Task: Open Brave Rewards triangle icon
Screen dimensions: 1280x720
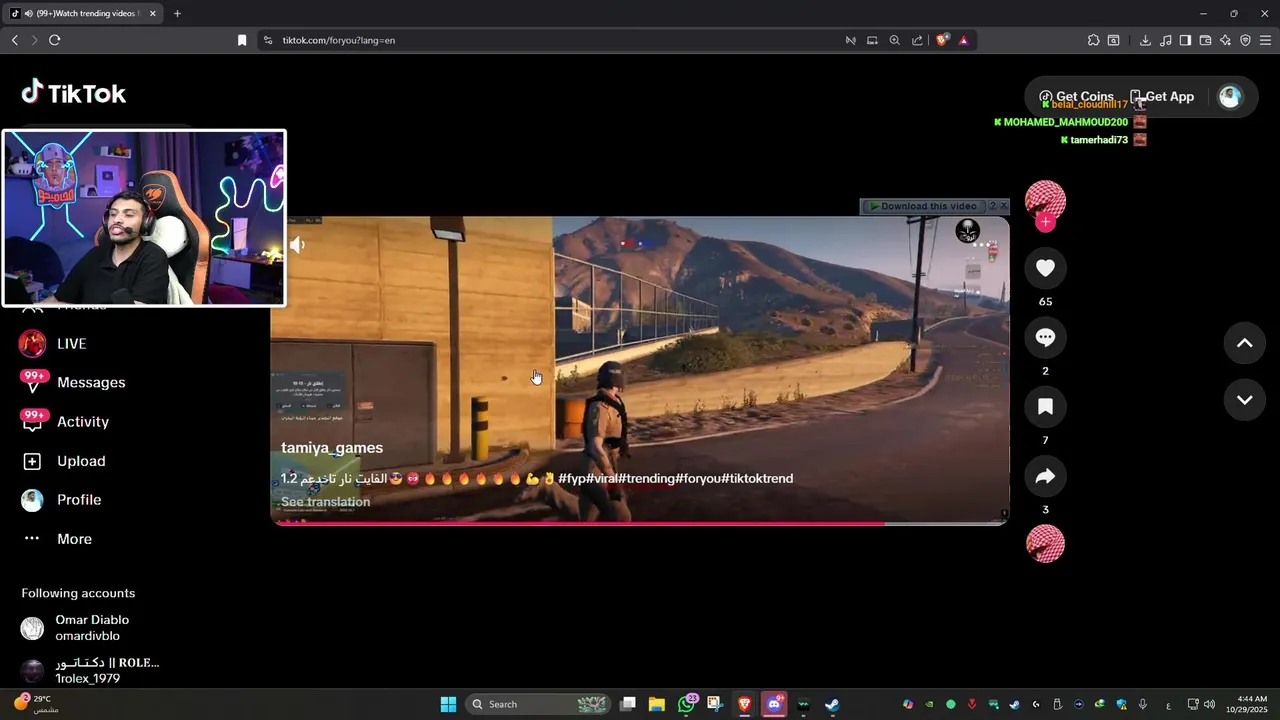Action: point(963,40)
